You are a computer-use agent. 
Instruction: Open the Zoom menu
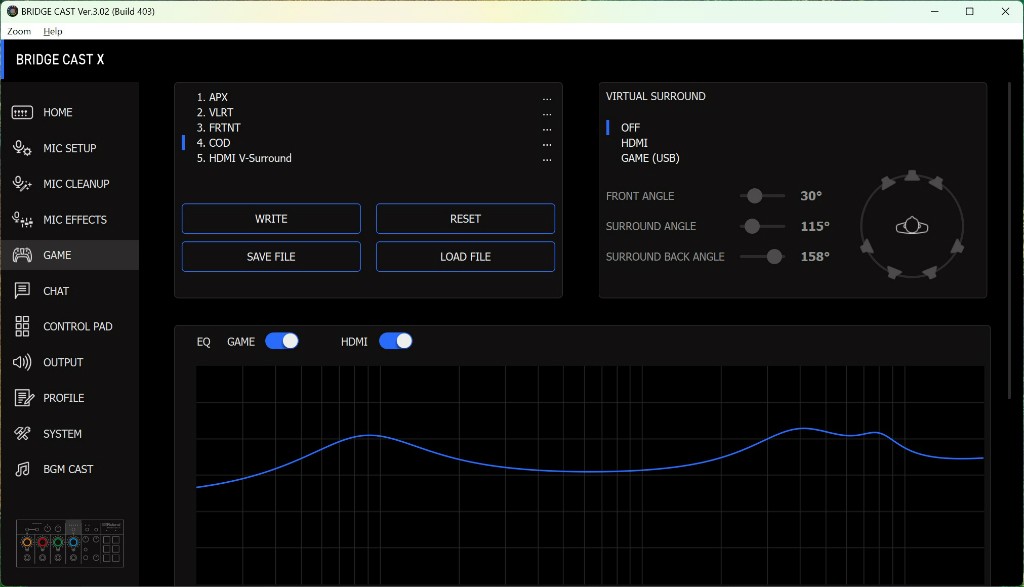tap(19, 32)
